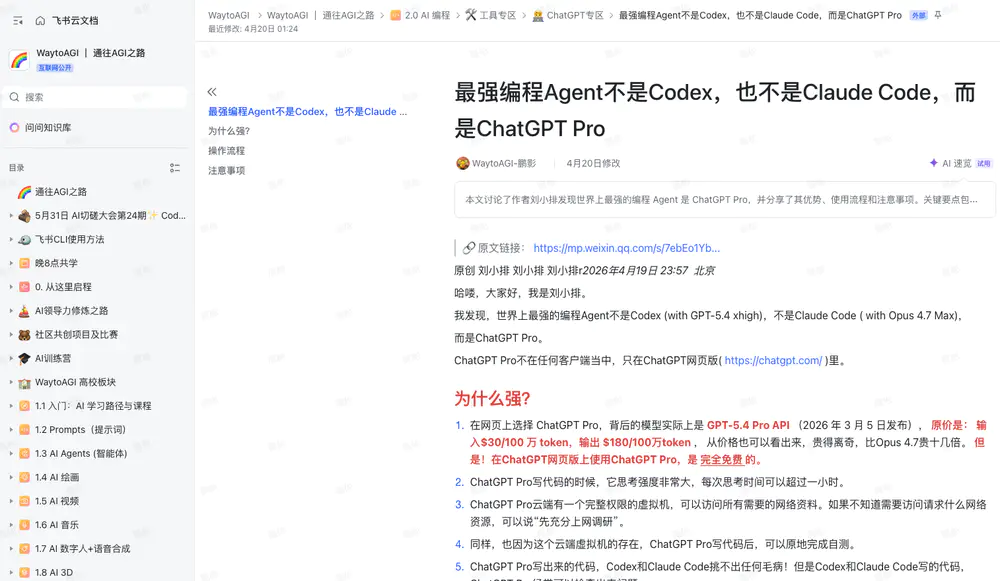This screenshot has width=1000, height=581.
Task: Click the ChatGPT专区 breadcrumb emoji icon
Action: [x=538, y=15]
